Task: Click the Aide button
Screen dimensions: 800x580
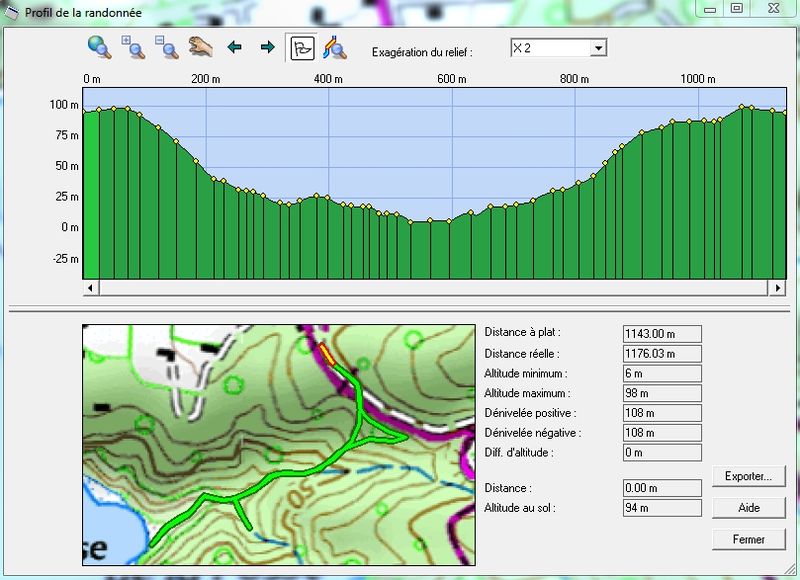Action: (748, 508)
